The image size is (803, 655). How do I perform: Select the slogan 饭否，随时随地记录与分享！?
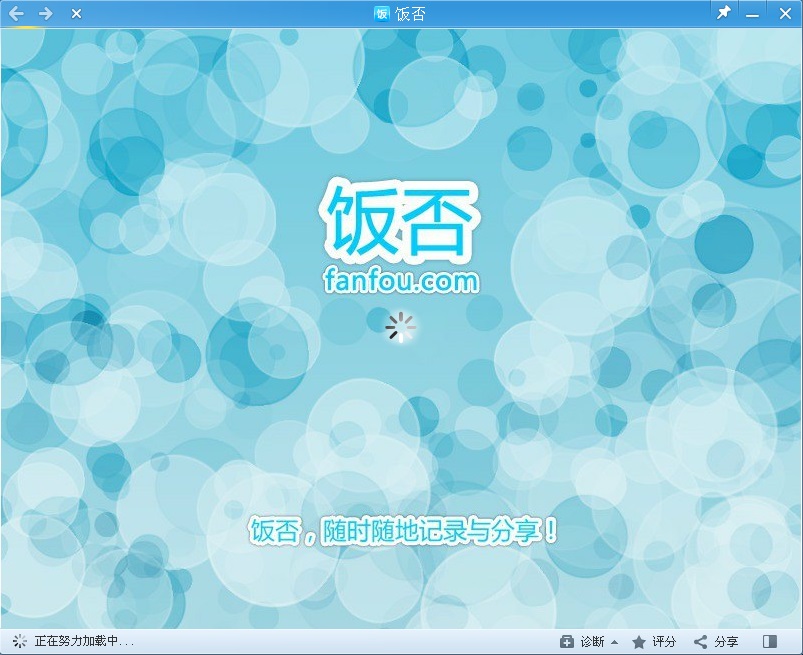(x=403, y=530)
